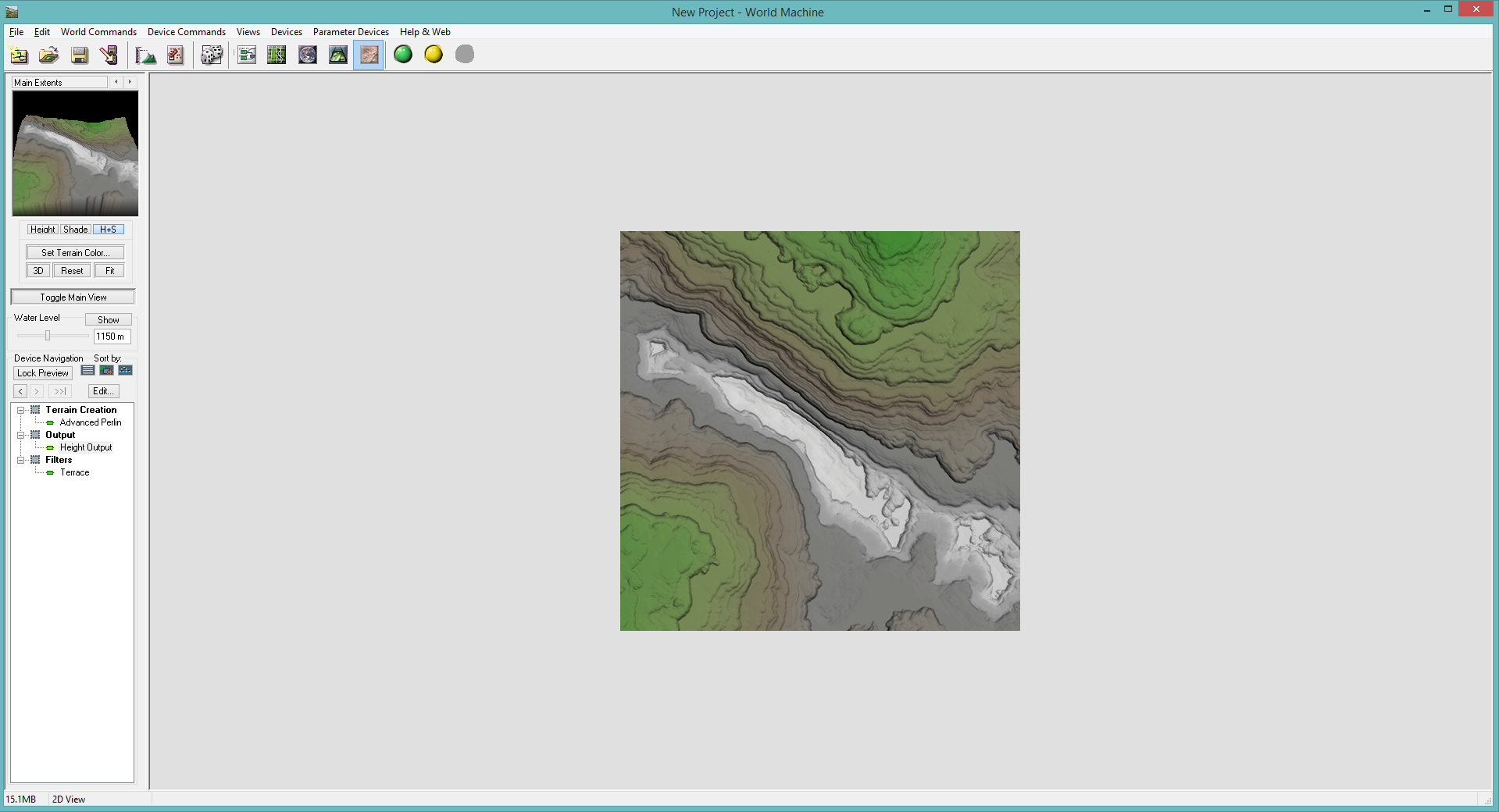Collapse the Output tree group
This screenshot has width=1499, height=812.
(x=21, y=435)
